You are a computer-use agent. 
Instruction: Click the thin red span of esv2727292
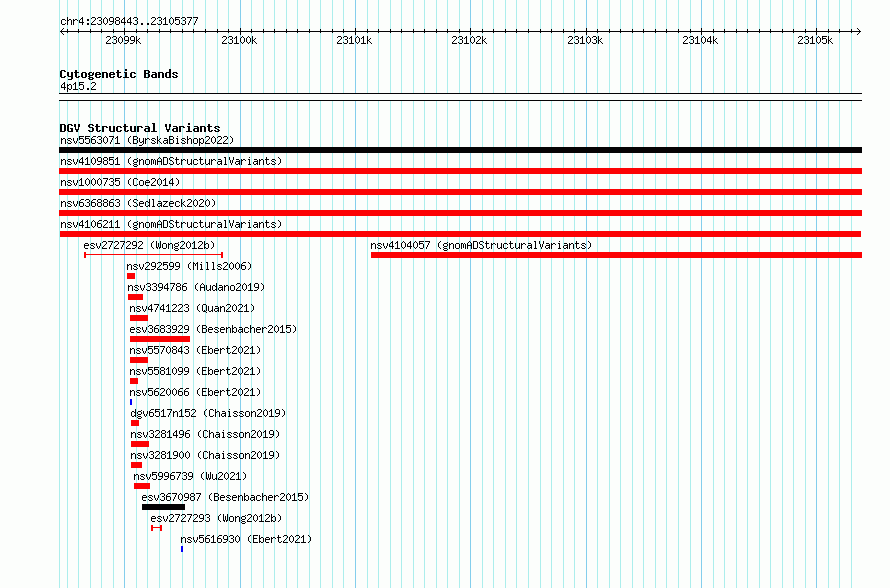point(153,255)
